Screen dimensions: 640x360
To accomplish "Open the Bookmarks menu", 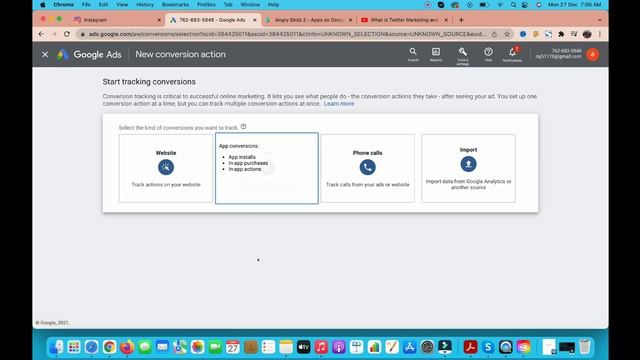I will (175, 4).
